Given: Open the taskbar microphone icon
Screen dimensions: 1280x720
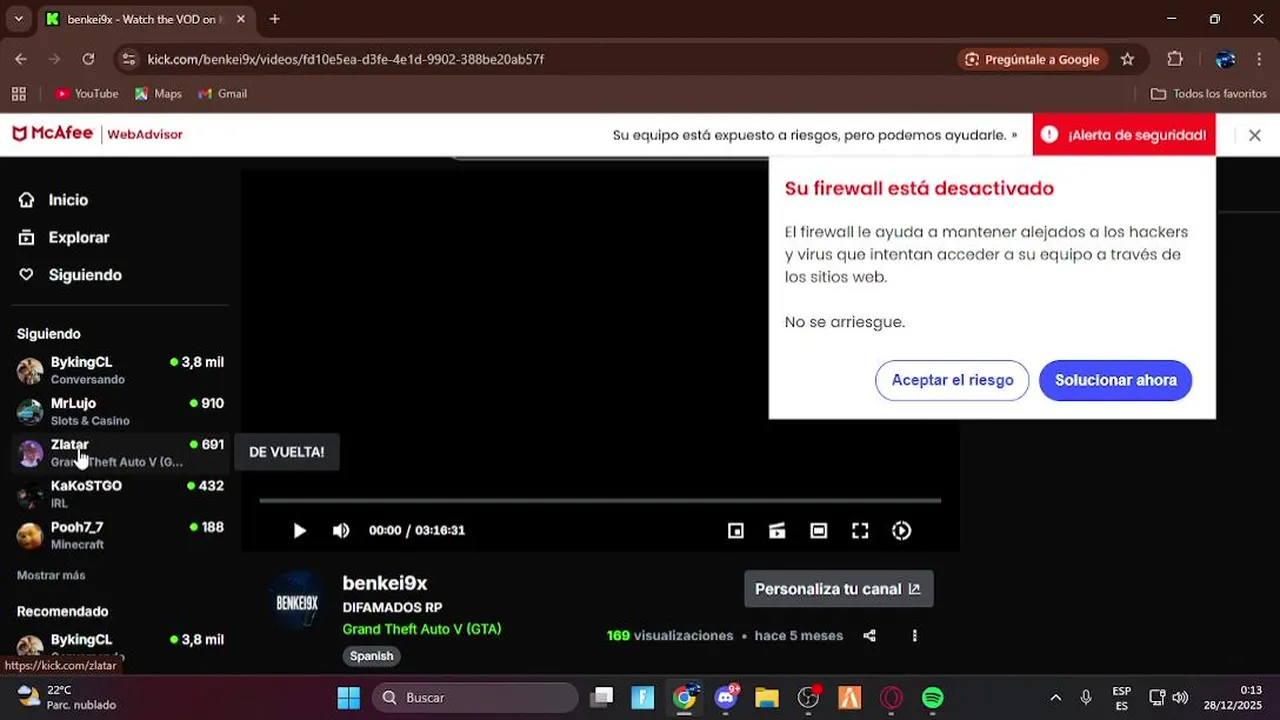Looking at the screenshot, I should point(1086,698).
